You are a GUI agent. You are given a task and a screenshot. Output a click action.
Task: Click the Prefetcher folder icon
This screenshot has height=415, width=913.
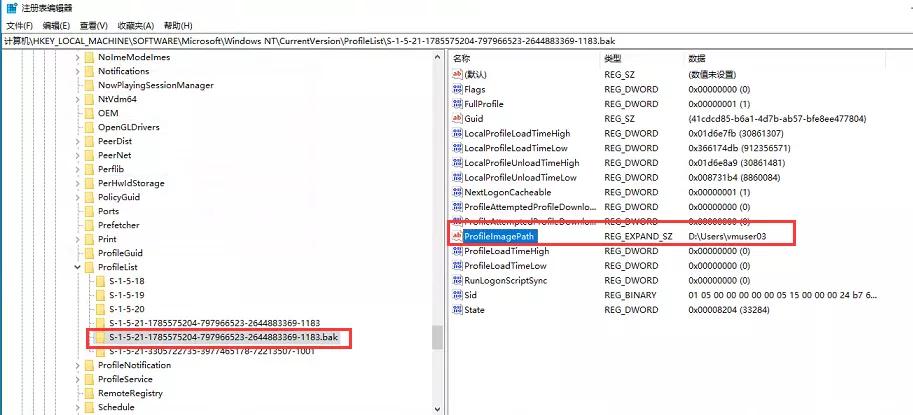[x=89, y=225]
